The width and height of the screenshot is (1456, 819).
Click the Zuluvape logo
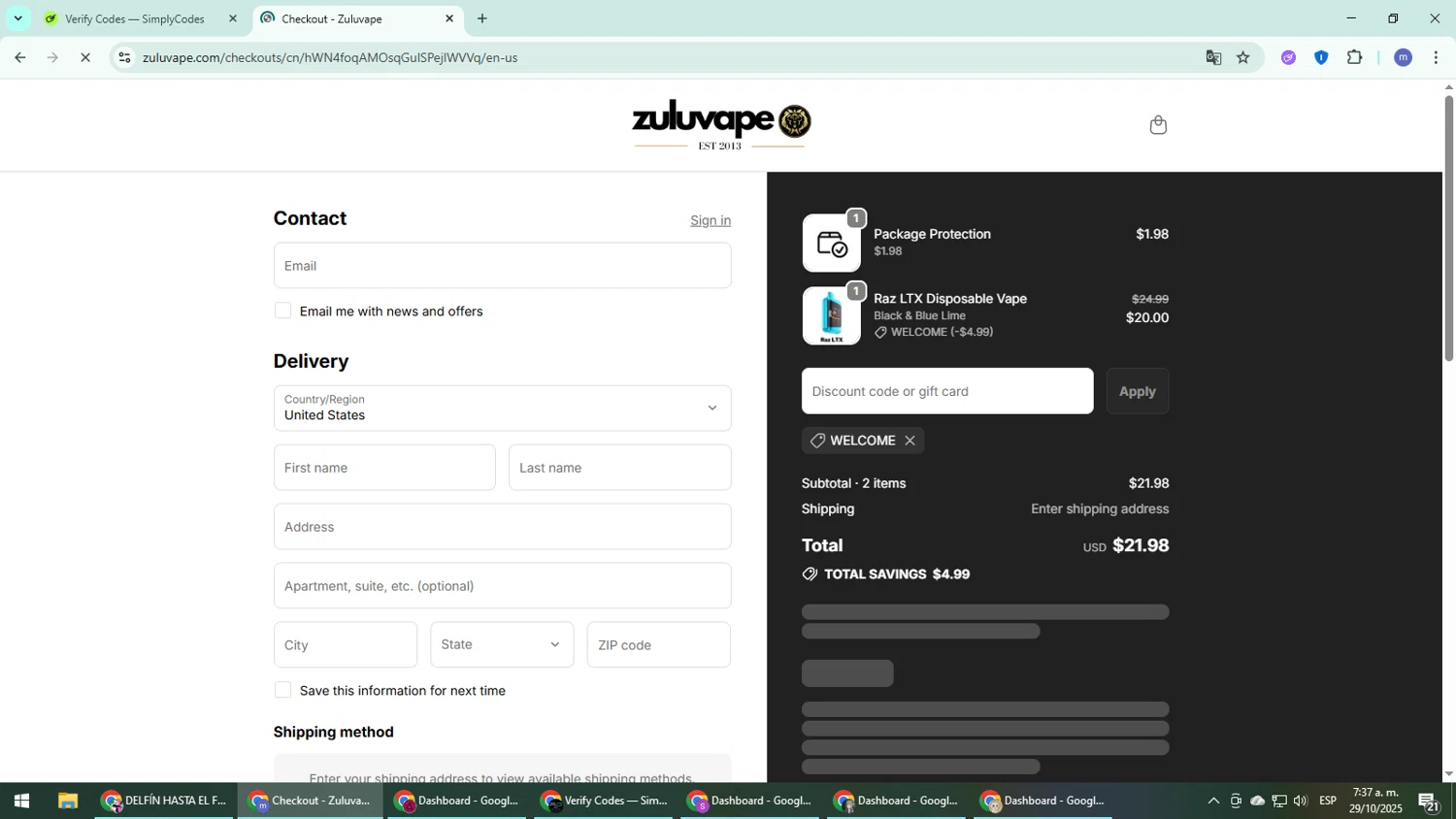720,125
